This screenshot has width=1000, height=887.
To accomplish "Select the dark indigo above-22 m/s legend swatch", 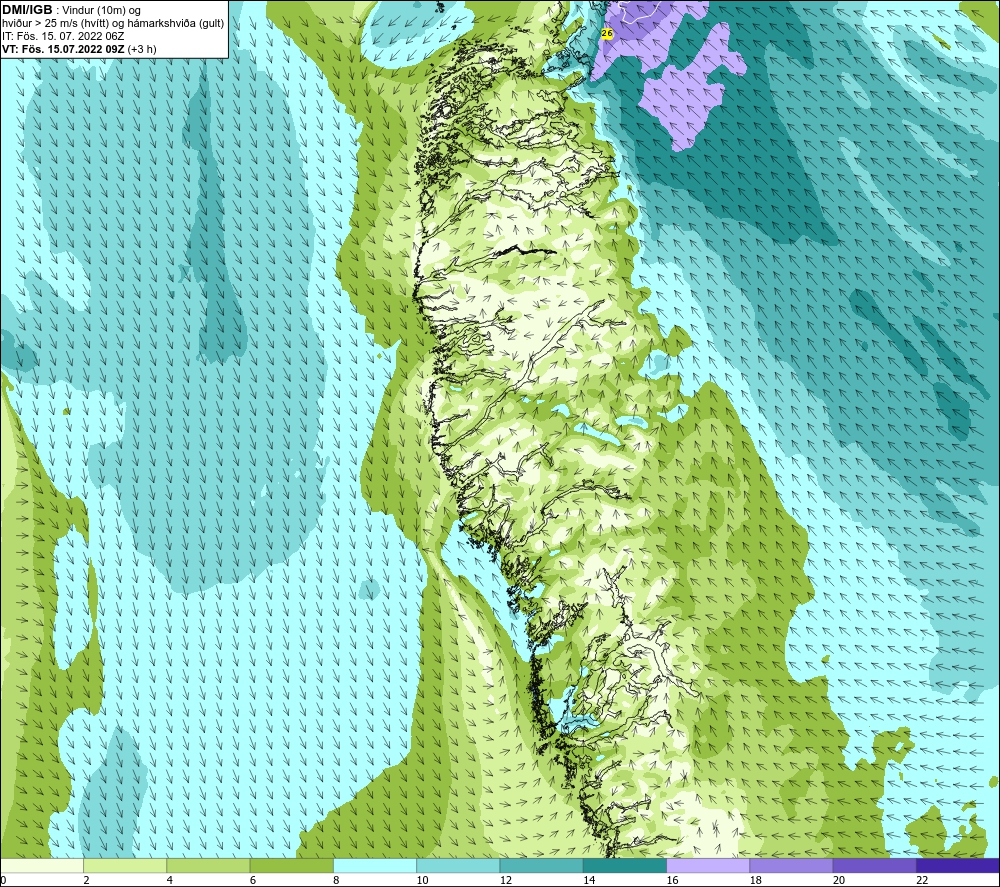I will (957, 865).
